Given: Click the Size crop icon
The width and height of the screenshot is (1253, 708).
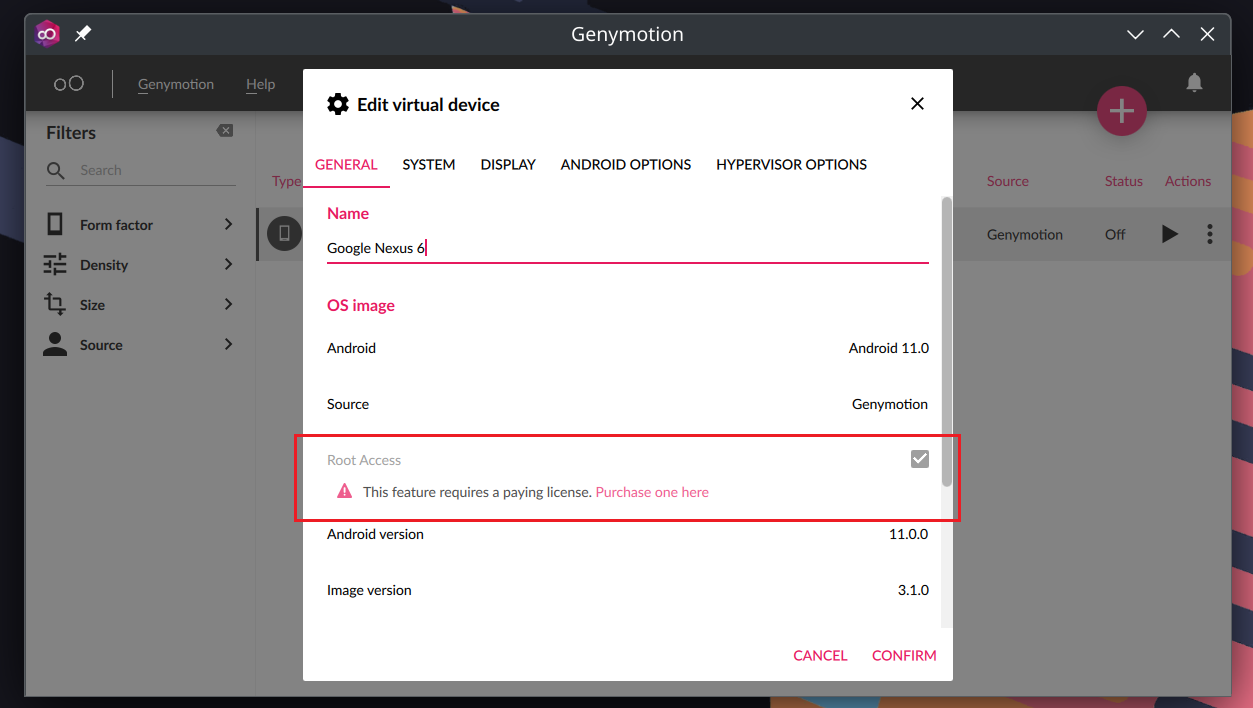Looking at the screenshot, I should click(x=55, y=304).
